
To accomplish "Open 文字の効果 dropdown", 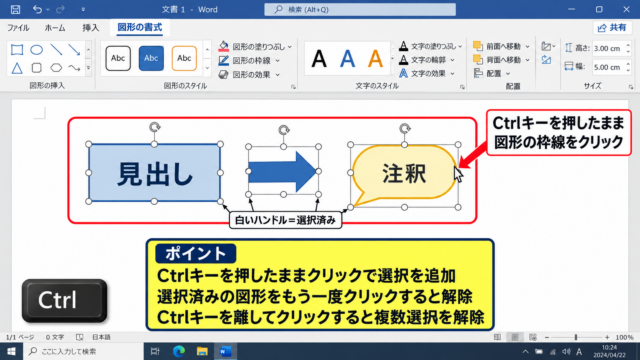I will pos(427,73).
